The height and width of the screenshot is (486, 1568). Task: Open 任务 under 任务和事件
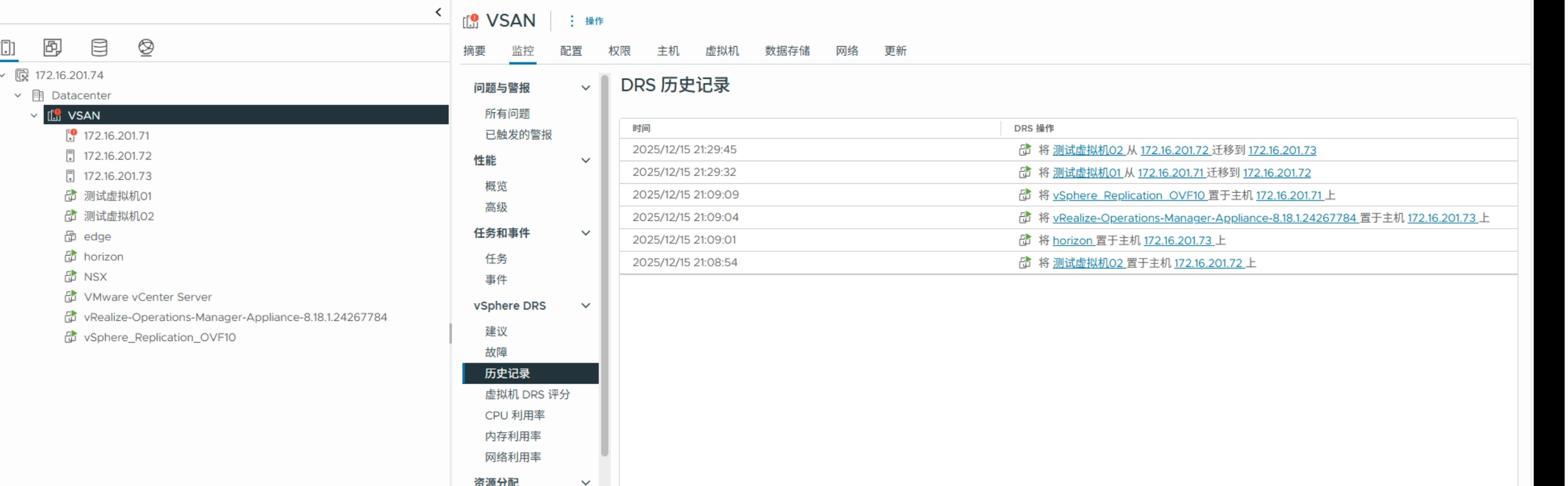[x=496, y=258]
